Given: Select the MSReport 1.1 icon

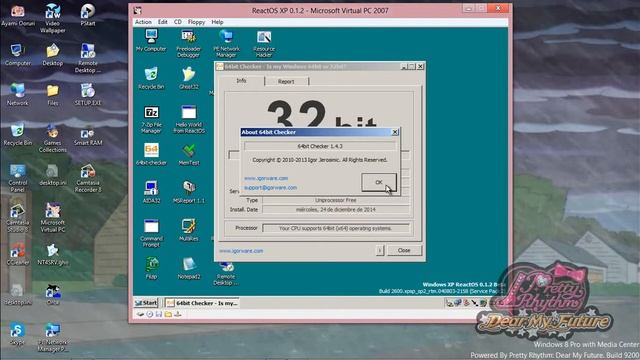Looking at the screenshot, I should coord(189,192).
